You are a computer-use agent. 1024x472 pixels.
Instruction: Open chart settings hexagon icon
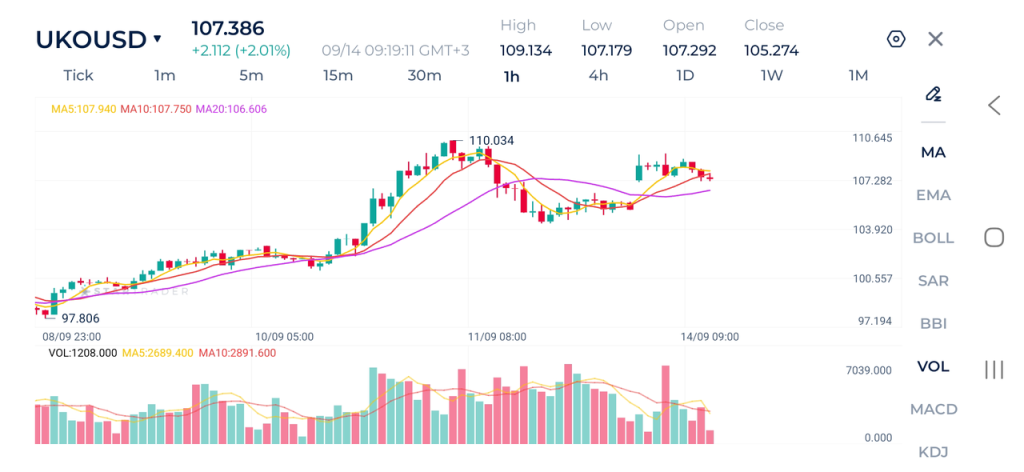896,39
